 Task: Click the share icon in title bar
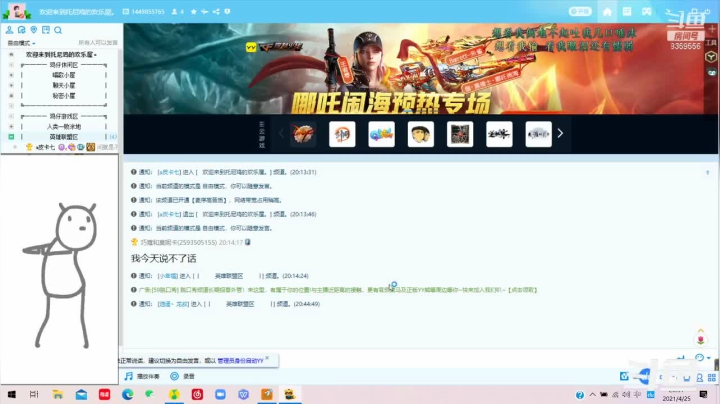[216, 11]
